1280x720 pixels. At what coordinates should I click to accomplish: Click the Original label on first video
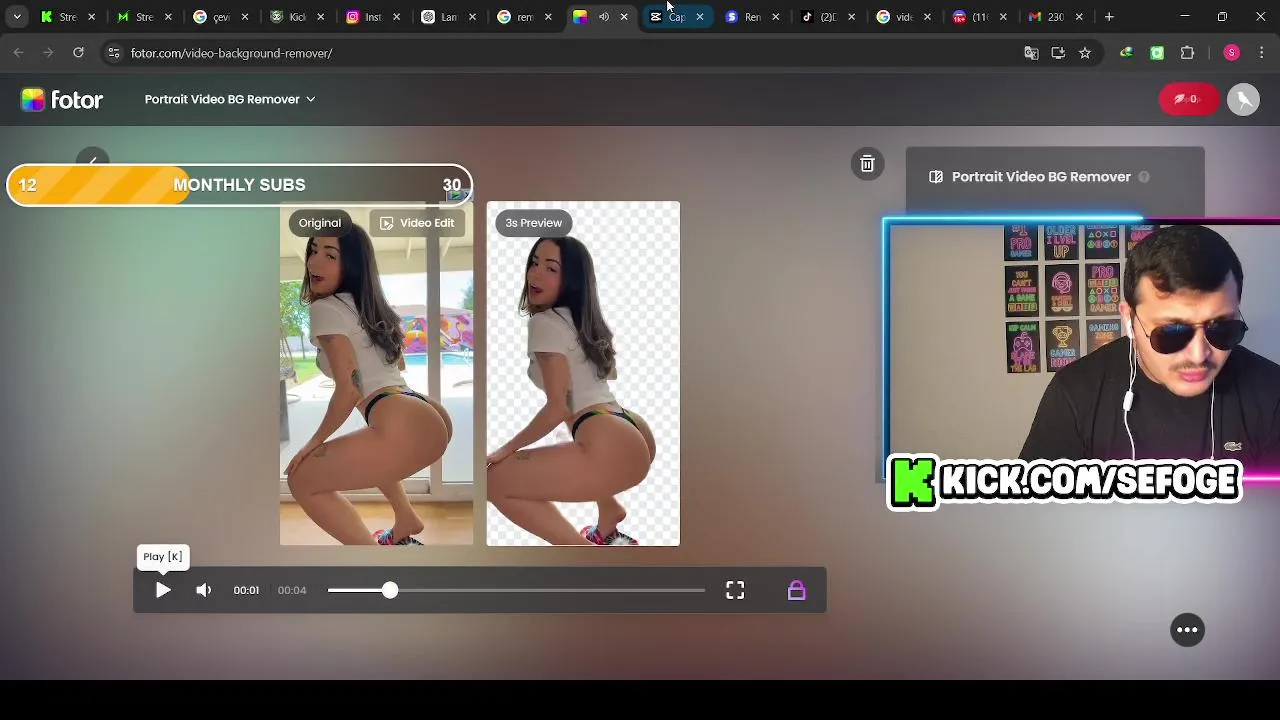320,223
